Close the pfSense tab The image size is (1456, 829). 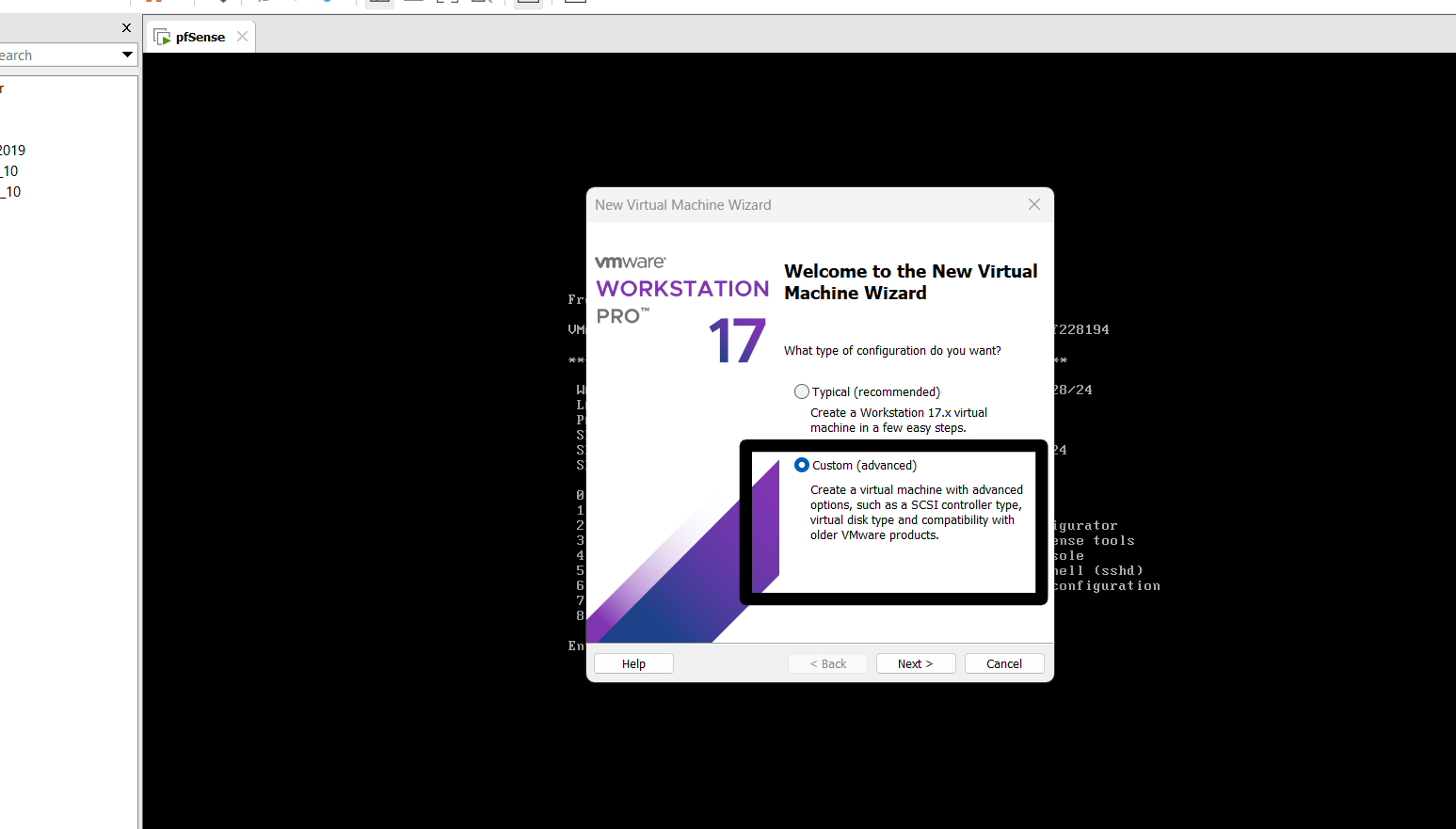point(242,37)
